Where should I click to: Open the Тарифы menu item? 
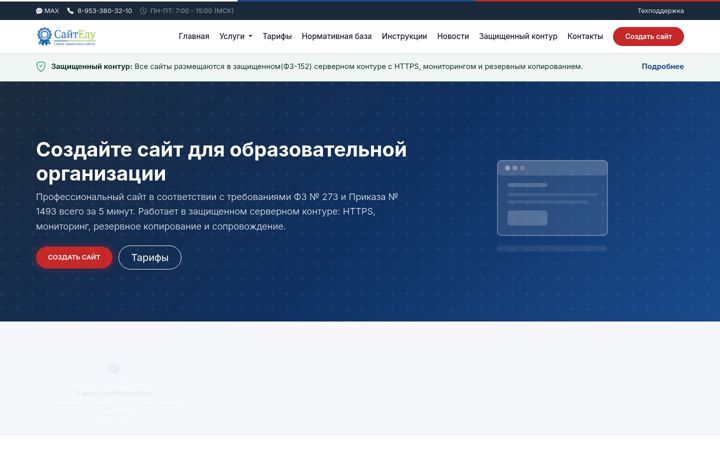(277, 36)
